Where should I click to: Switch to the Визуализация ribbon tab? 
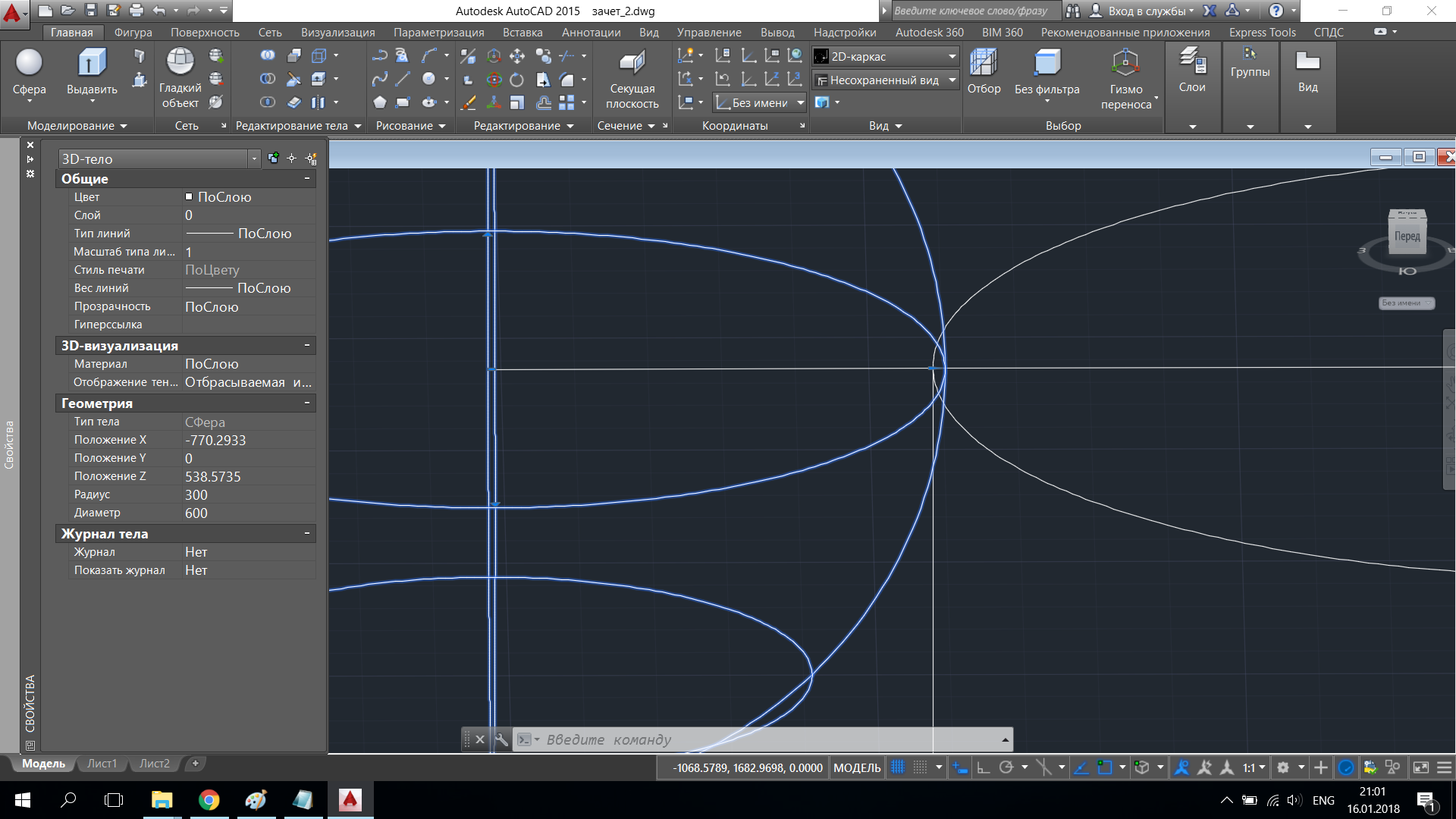pyautogui.click(x=338, y=32)
